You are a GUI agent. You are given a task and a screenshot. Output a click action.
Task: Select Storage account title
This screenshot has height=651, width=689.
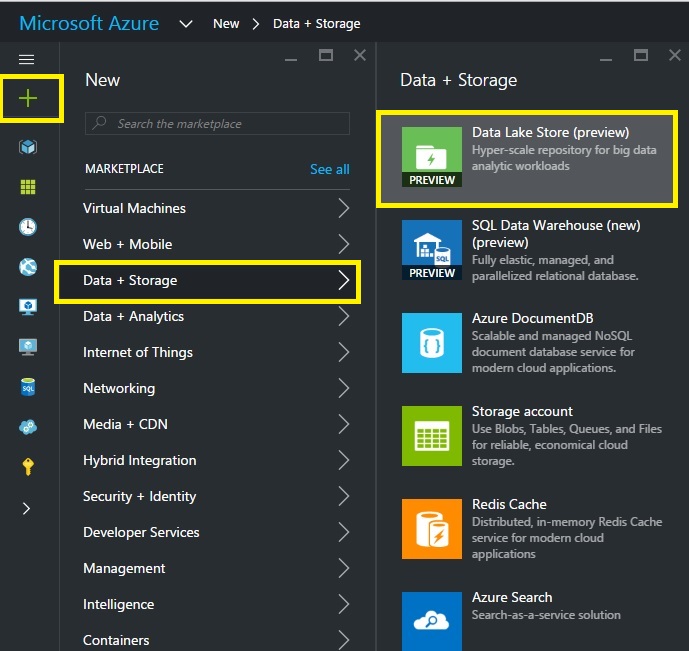(522, 411)
